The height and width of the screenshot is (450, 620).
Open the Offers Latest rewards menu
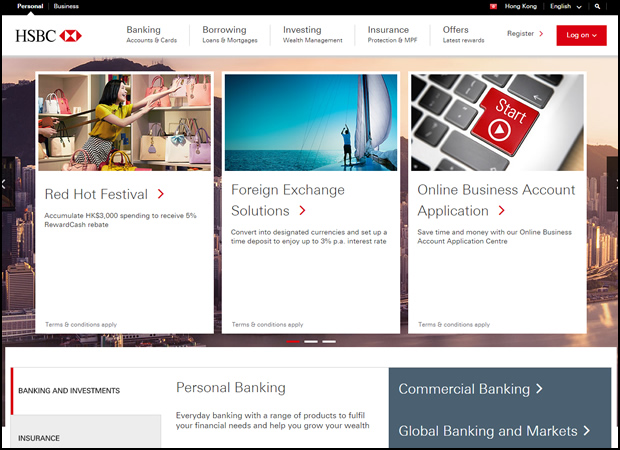(463, 34)
